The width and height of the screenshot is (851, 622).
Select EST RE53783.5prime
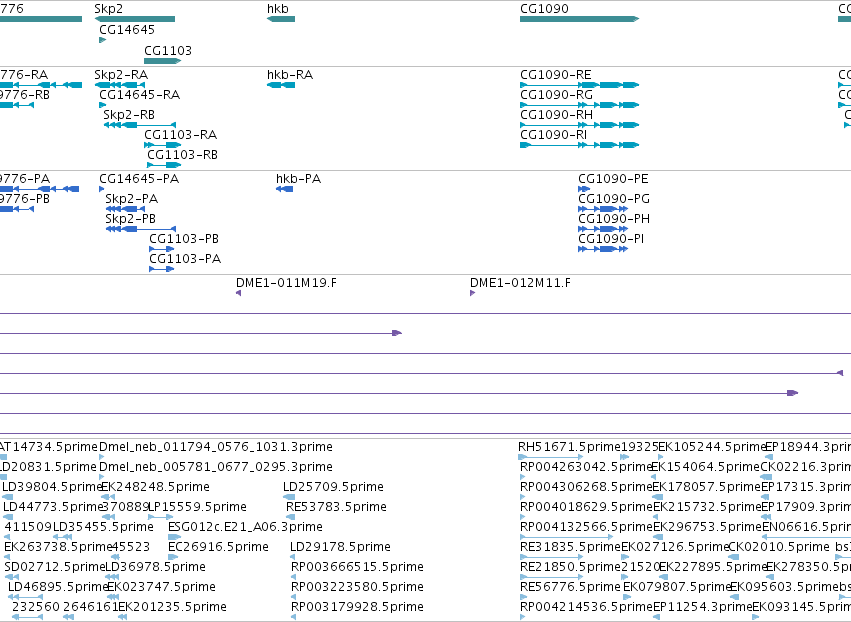(336, 506)
